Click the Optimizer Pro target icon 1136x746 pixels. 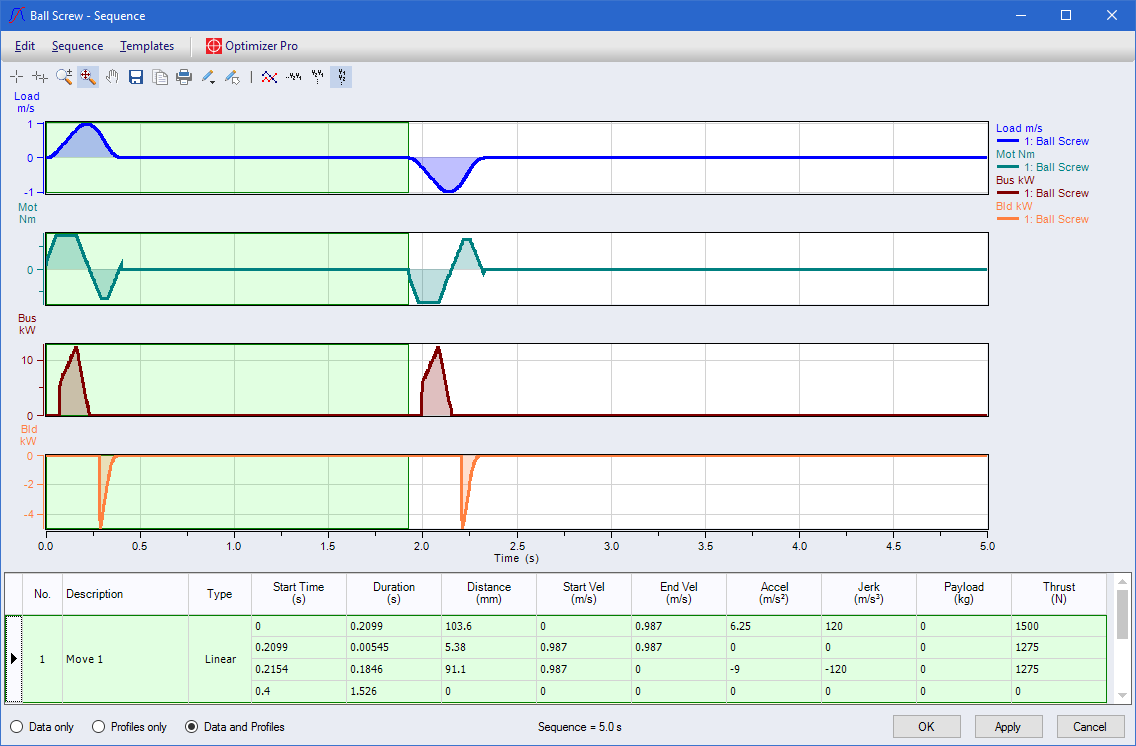[x=214, y=46]
